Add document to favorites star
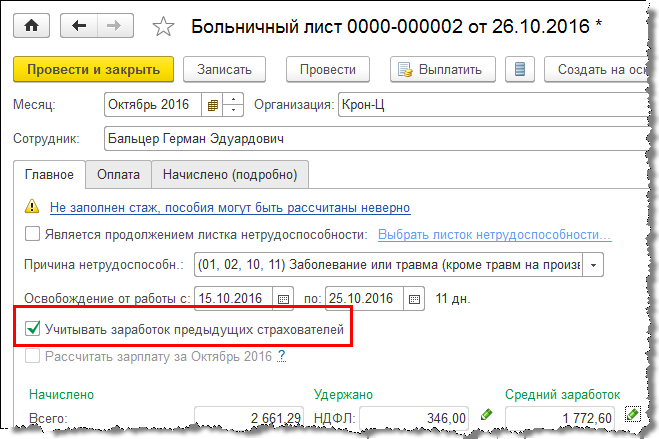This screenshot has width=659, height=439. coord(163,26)
